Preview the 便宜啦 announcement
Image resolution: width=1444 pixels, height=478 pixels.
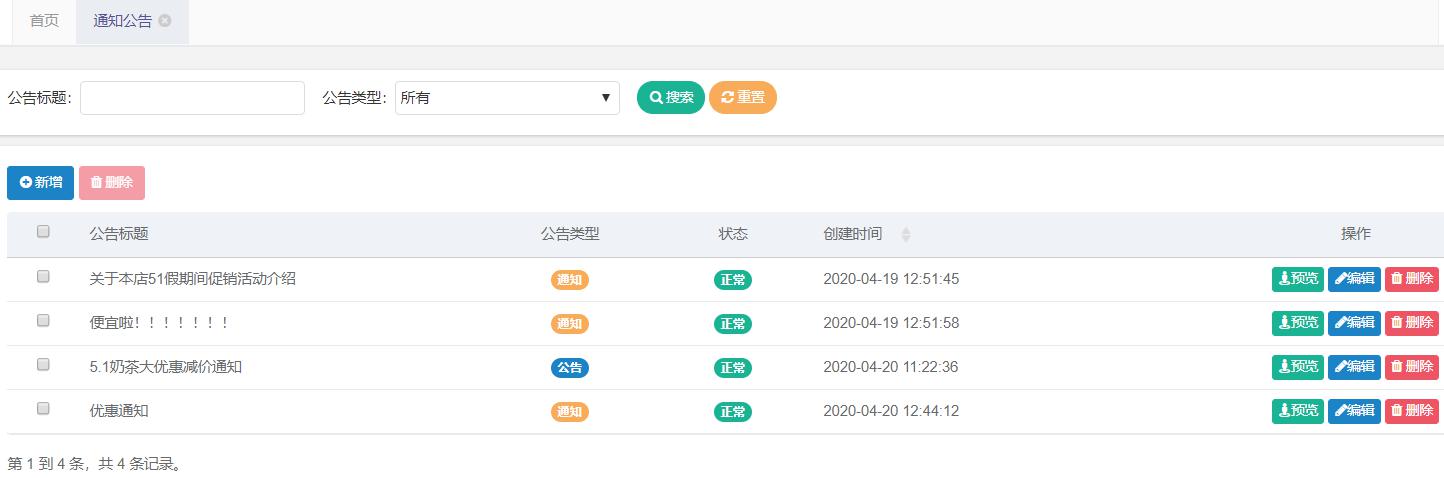1298,323
